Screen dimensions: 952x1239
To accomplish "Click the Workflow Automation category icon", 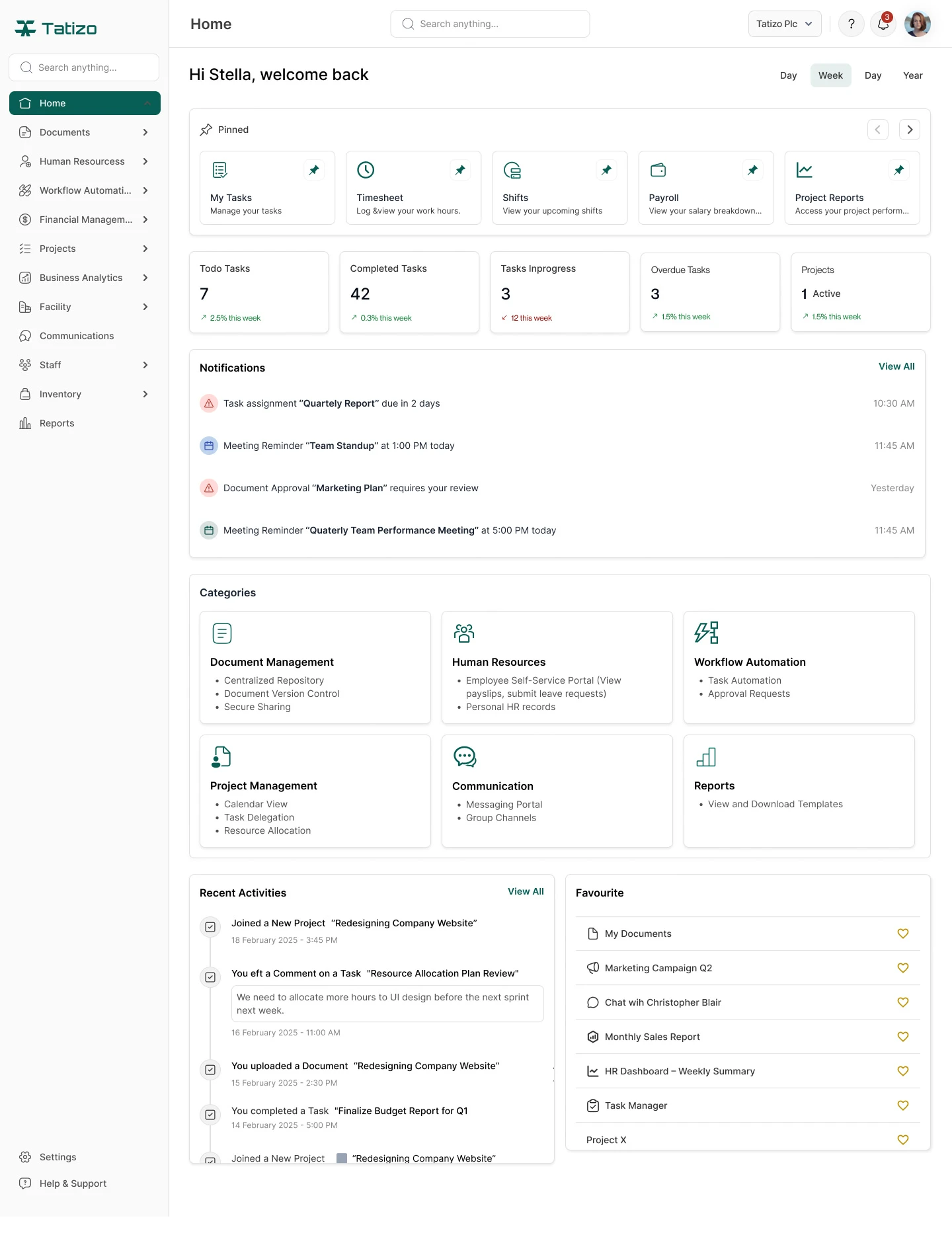I will click(706, 633).
